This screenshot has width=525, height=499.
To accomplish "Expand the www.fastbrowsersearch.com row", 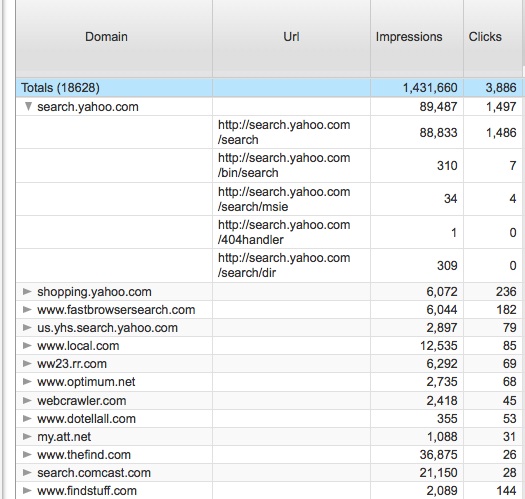I will 27,310.
